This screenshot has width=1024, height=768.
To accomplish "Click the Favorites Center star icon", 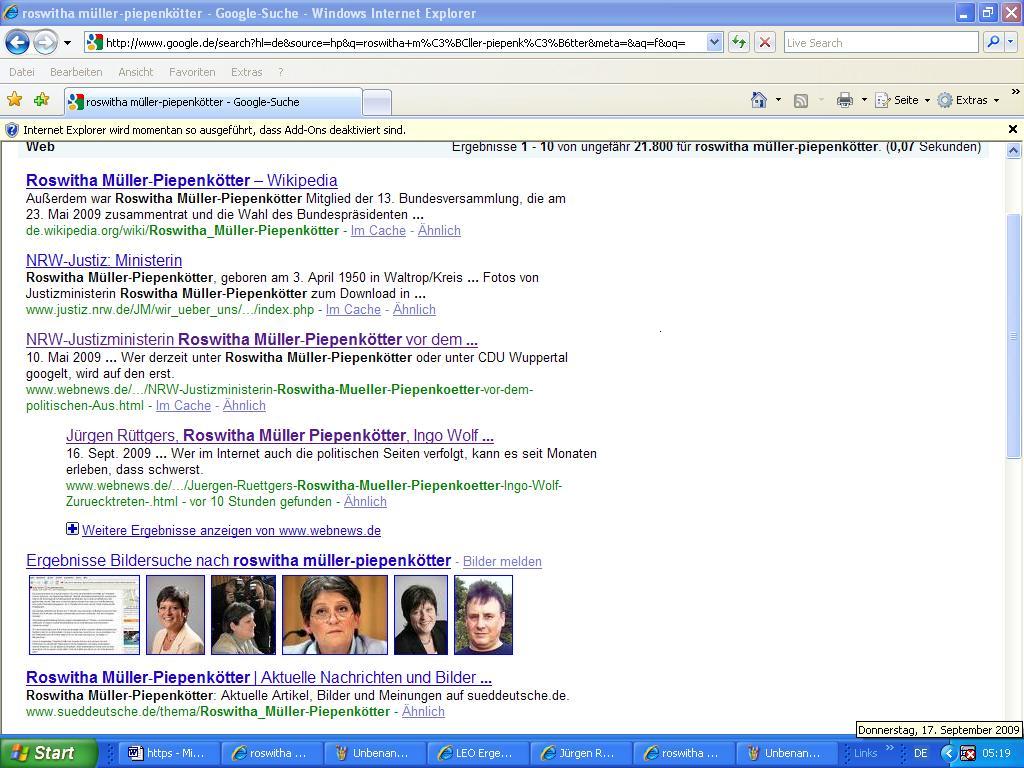I will [14, 100].
